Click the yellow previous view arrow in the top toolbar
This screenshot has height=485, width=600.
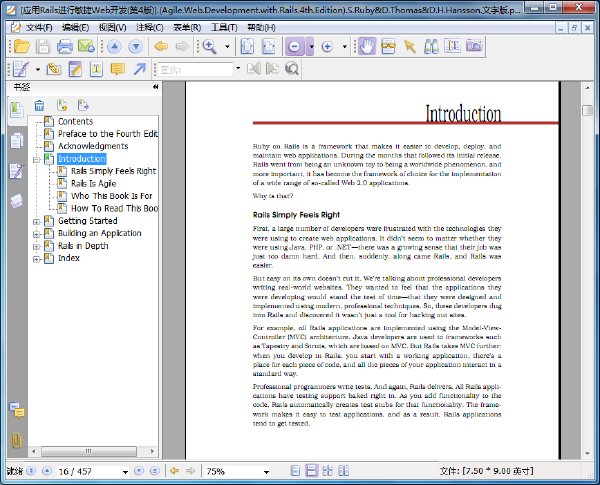pos(161,46)
